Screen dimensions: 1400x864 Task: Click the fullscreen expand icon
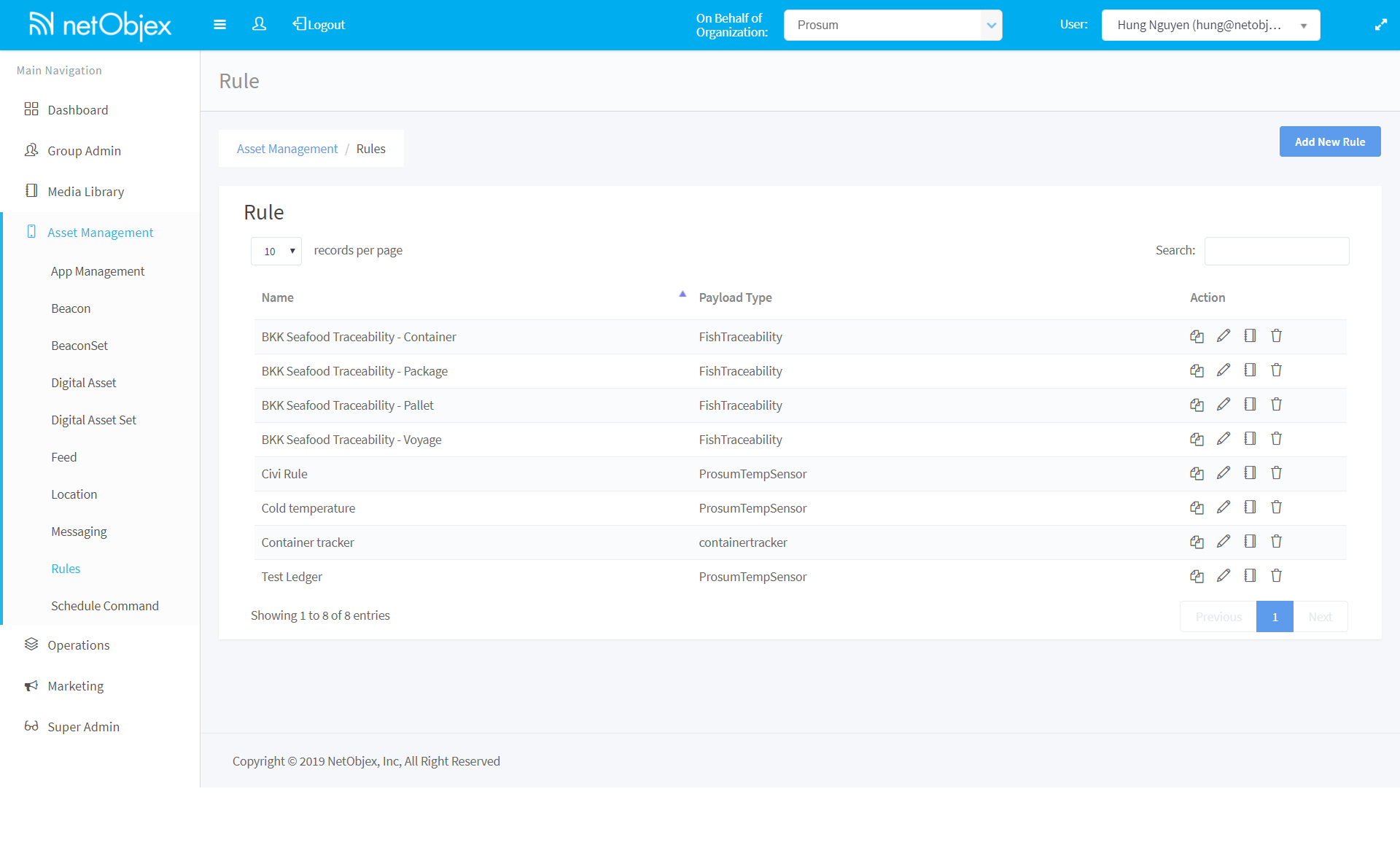[x=1380, y=25]
